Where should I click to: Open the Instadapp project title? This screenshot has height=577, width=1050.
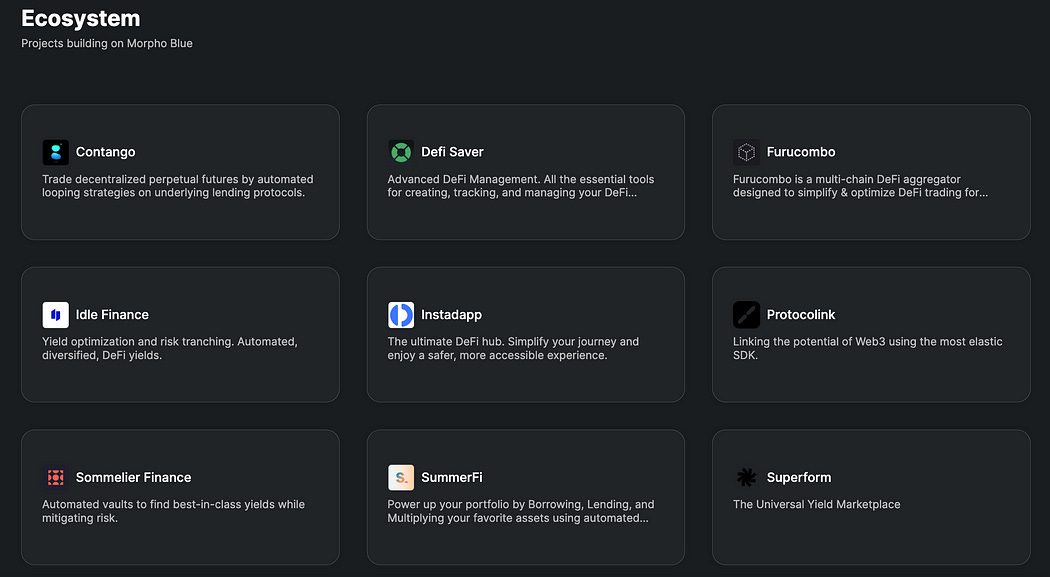pos(451,315)
